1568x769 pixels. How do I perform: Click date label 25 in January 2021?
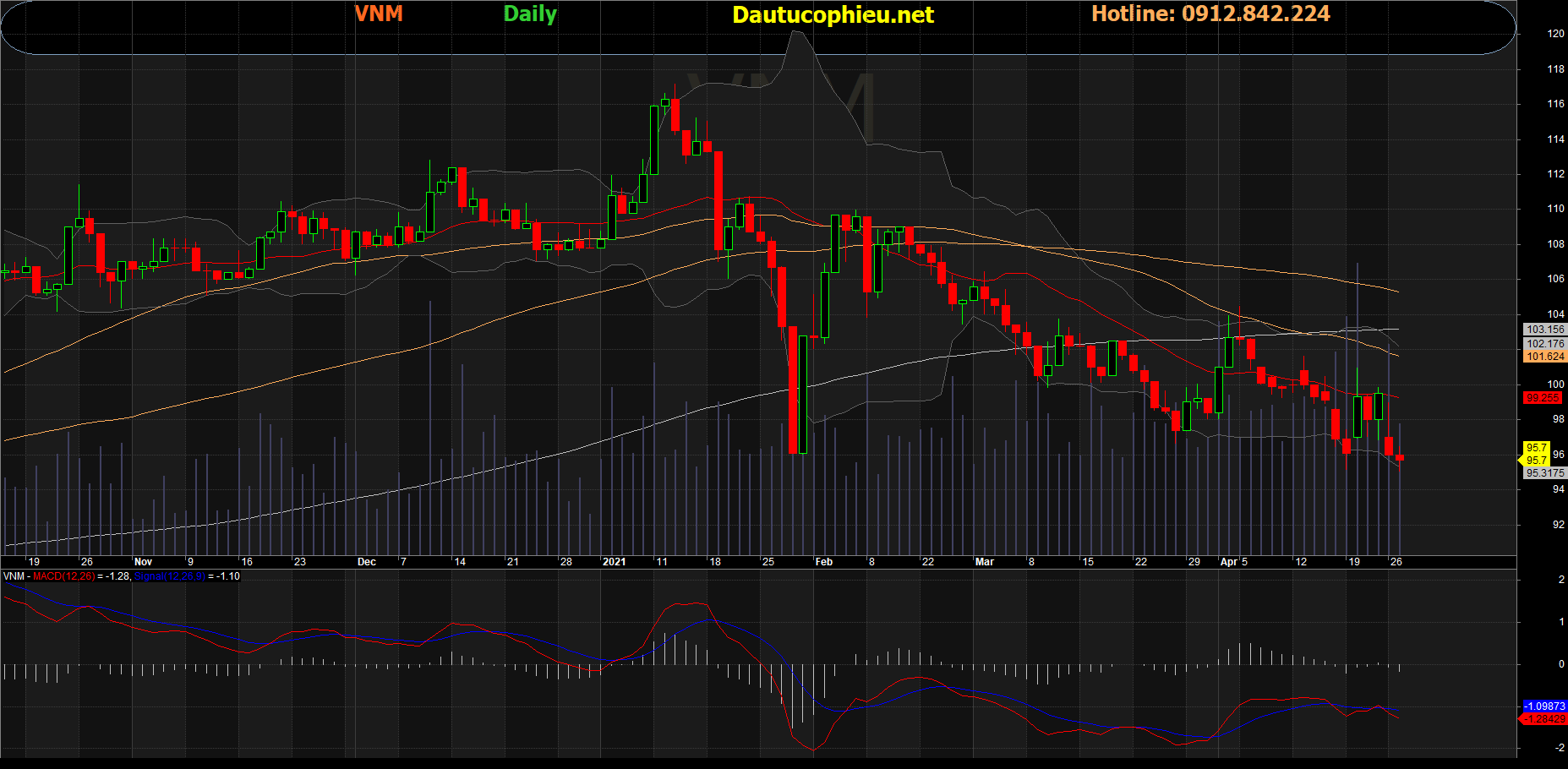[x=768, y=562]
